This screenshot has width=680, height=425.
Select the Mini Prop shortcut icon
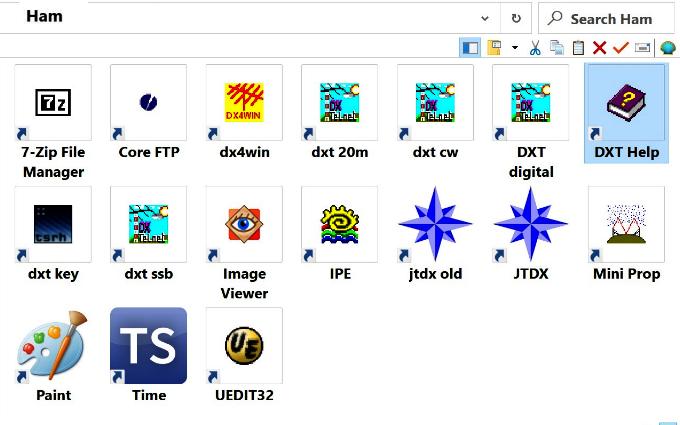pos(626,224)
